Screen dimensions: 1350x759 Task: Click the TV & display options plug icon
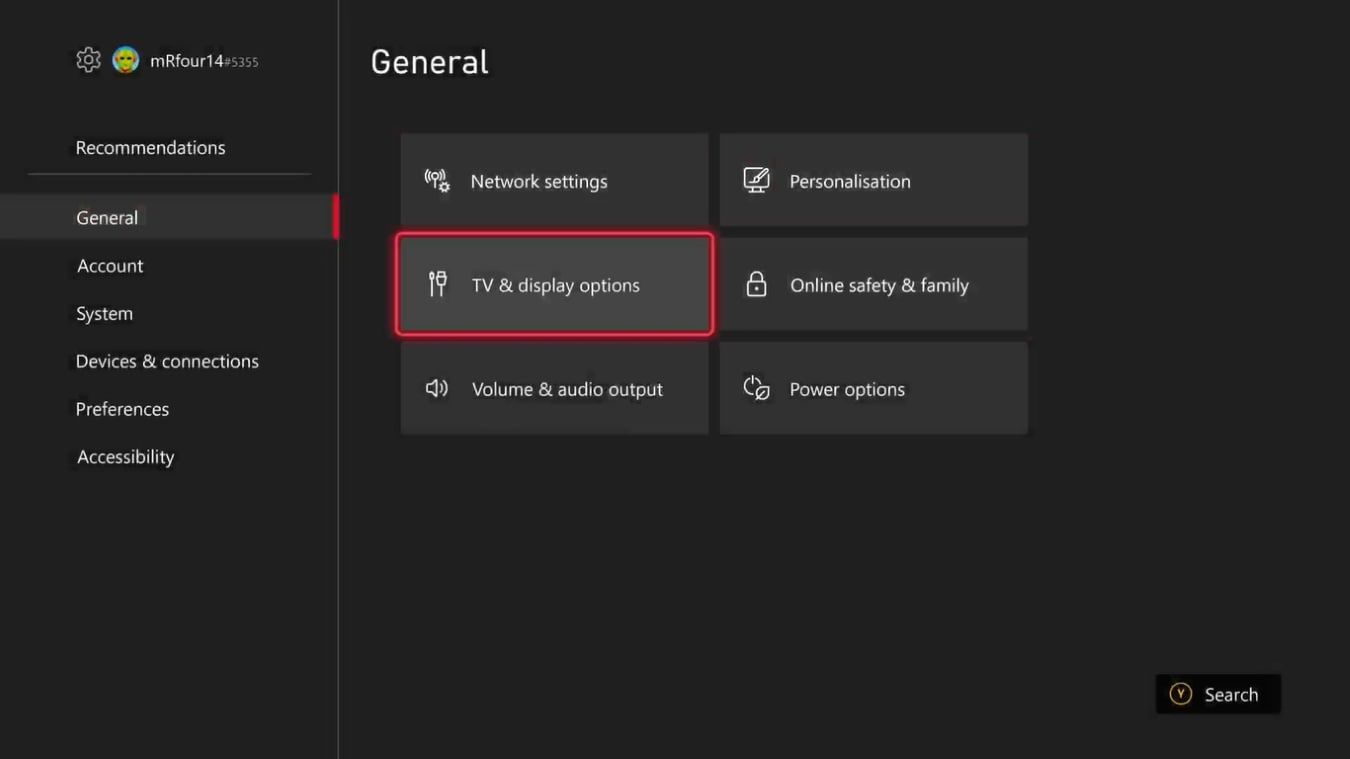pyautogui.click(x=437, y=284)
